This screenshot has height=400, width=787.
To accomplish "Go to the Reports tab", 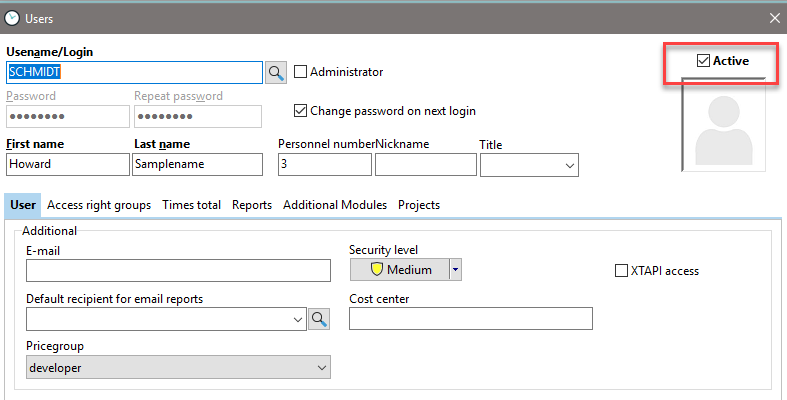I will click(x=252, y=205).
